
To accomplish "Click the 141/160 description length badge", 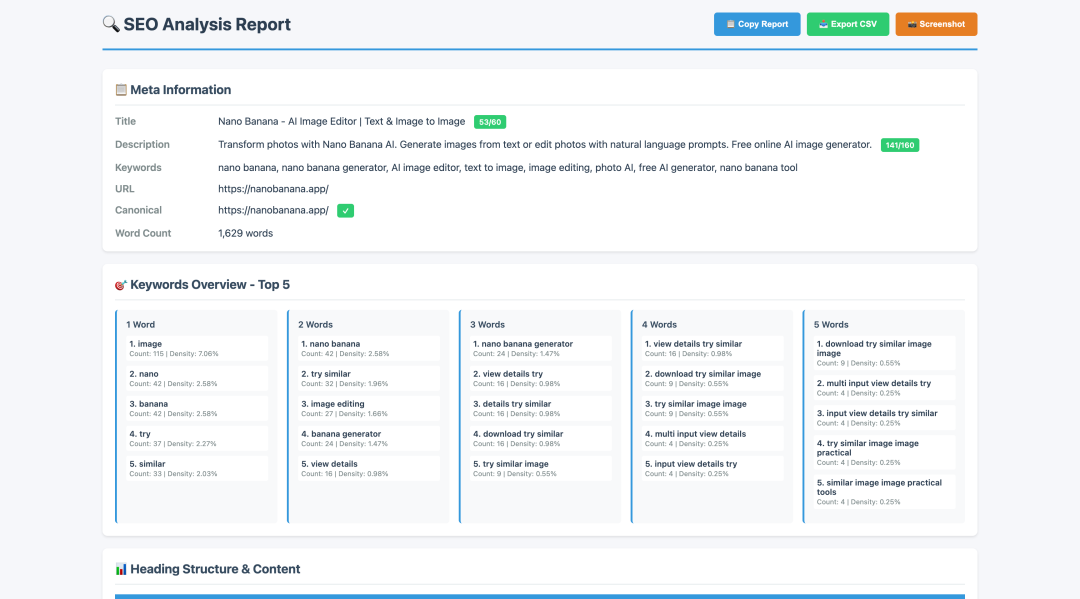I will click(x=900, y=145).
